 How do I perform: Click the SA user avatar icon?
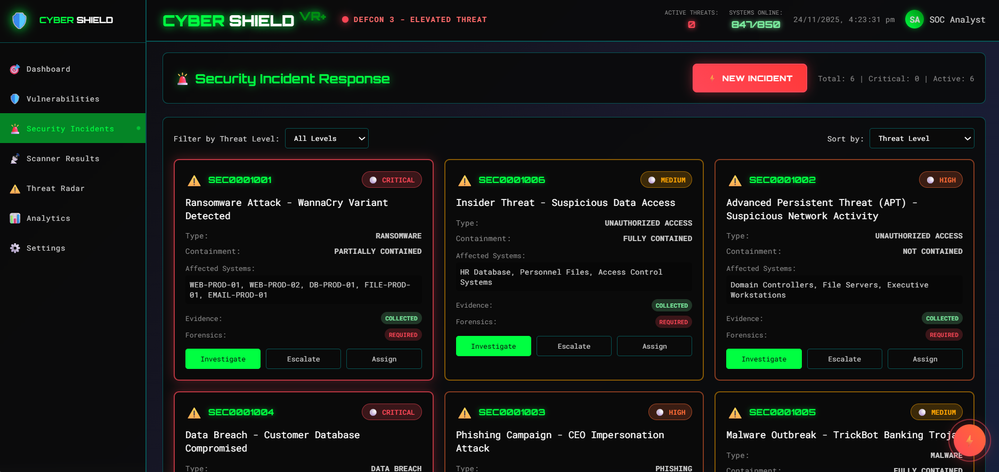pyautogui.click(x=914, y=20)
